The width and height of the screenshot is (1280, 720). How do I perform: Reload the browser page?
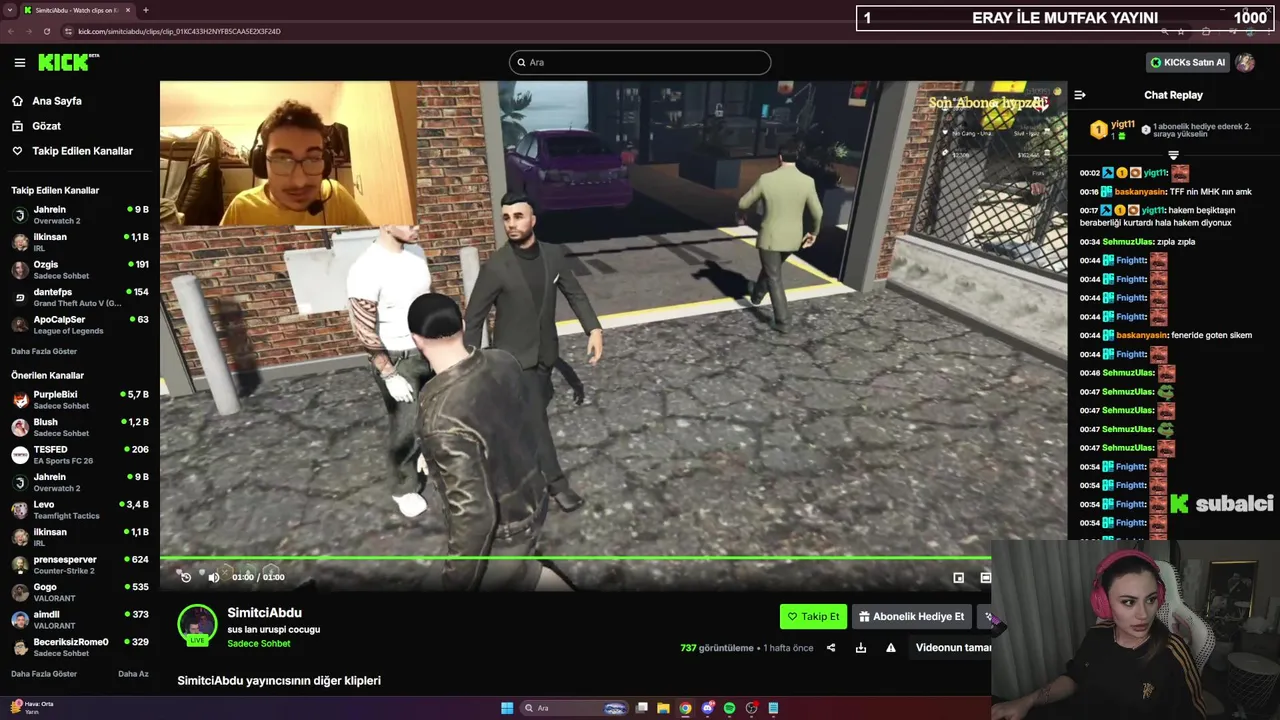pyautogui.click(x=46, y=31)
